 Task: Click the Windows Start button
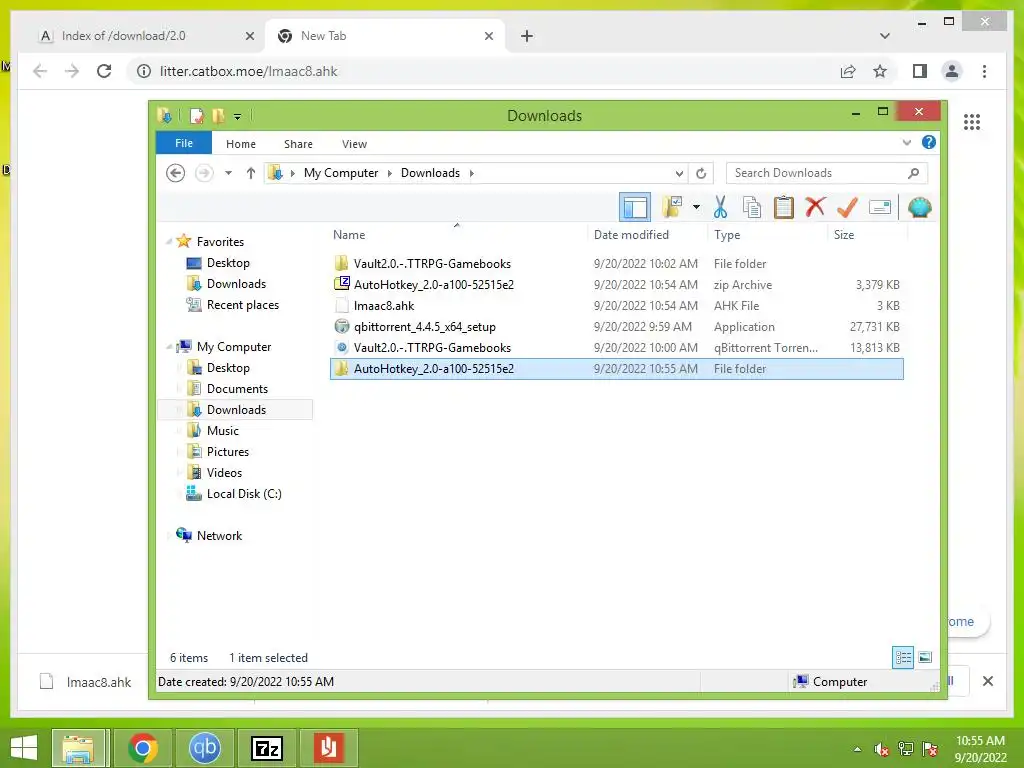[24, 748]
